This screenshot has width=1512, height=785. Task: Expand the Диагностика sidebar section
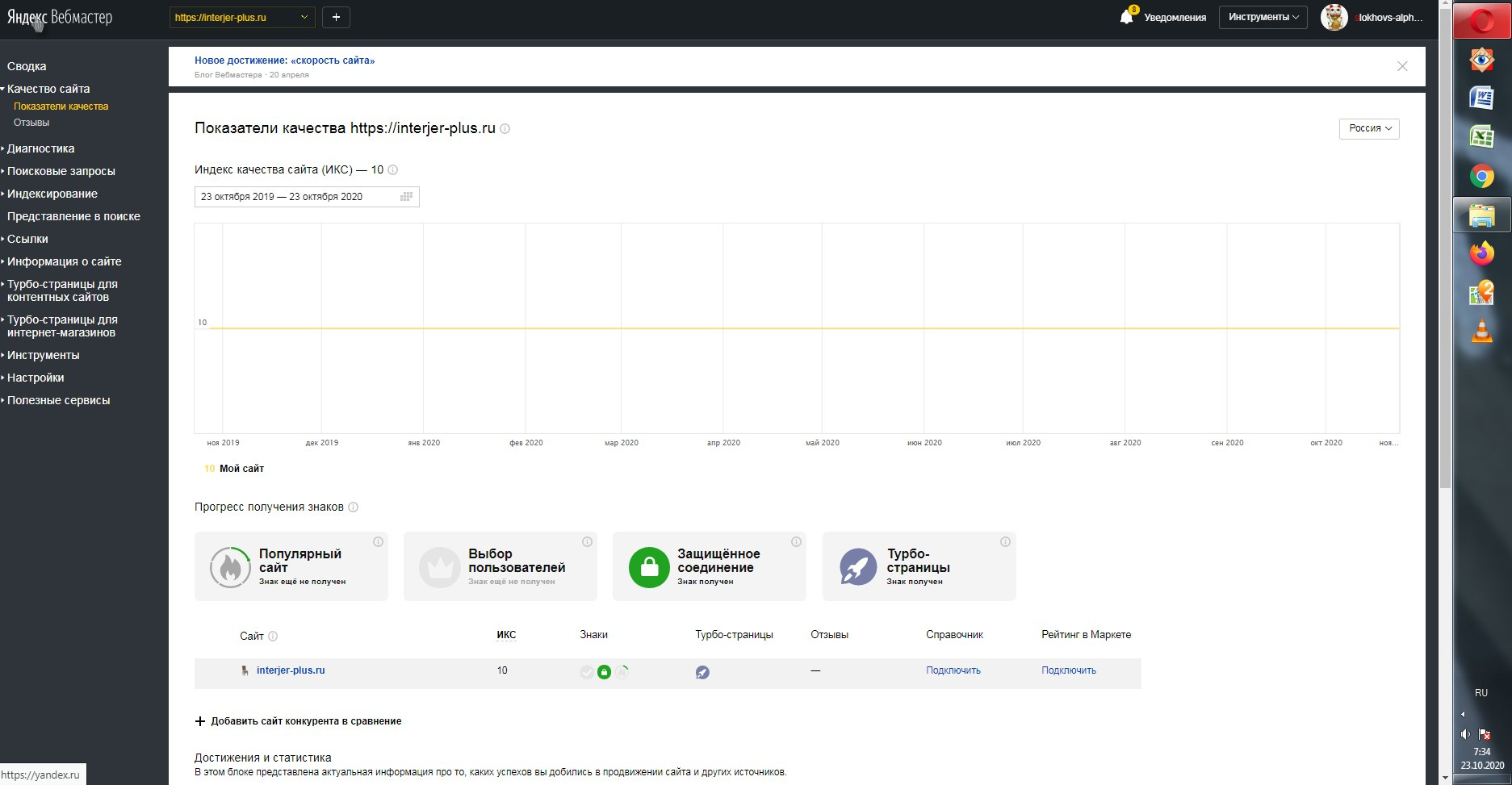(40, 148)
